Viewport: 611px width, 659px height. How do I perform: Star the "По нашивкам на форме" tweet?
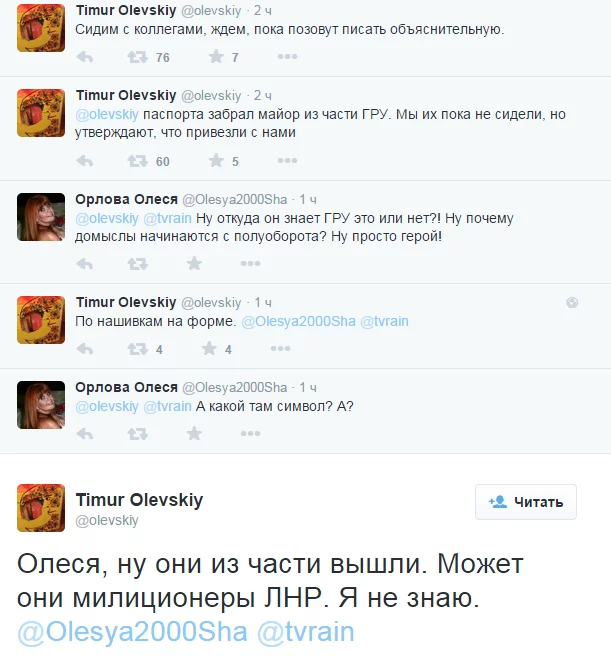click(210, 349)
